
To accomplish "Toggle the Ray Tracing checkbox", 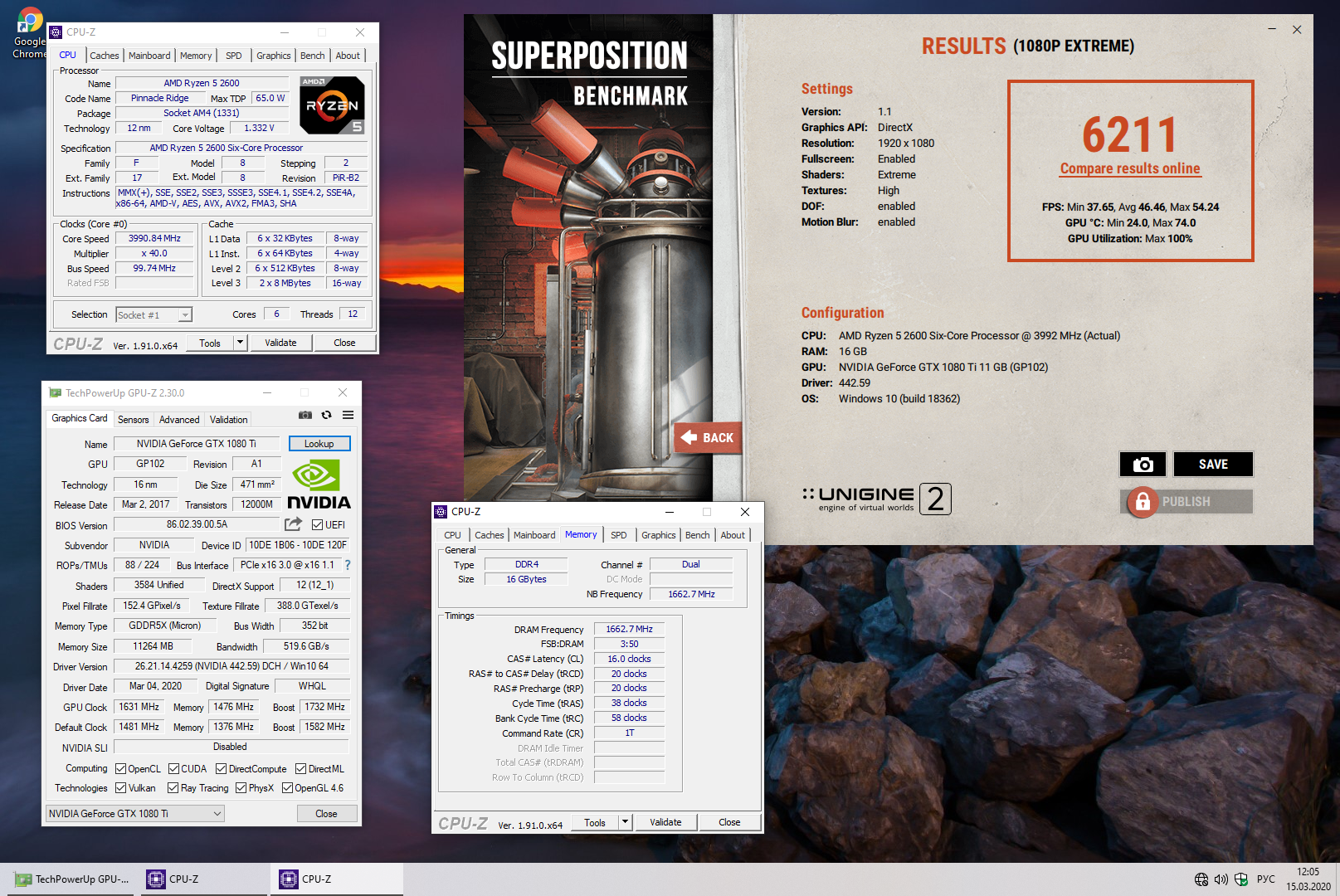I will pyautogui.click(x=173, y=788).
